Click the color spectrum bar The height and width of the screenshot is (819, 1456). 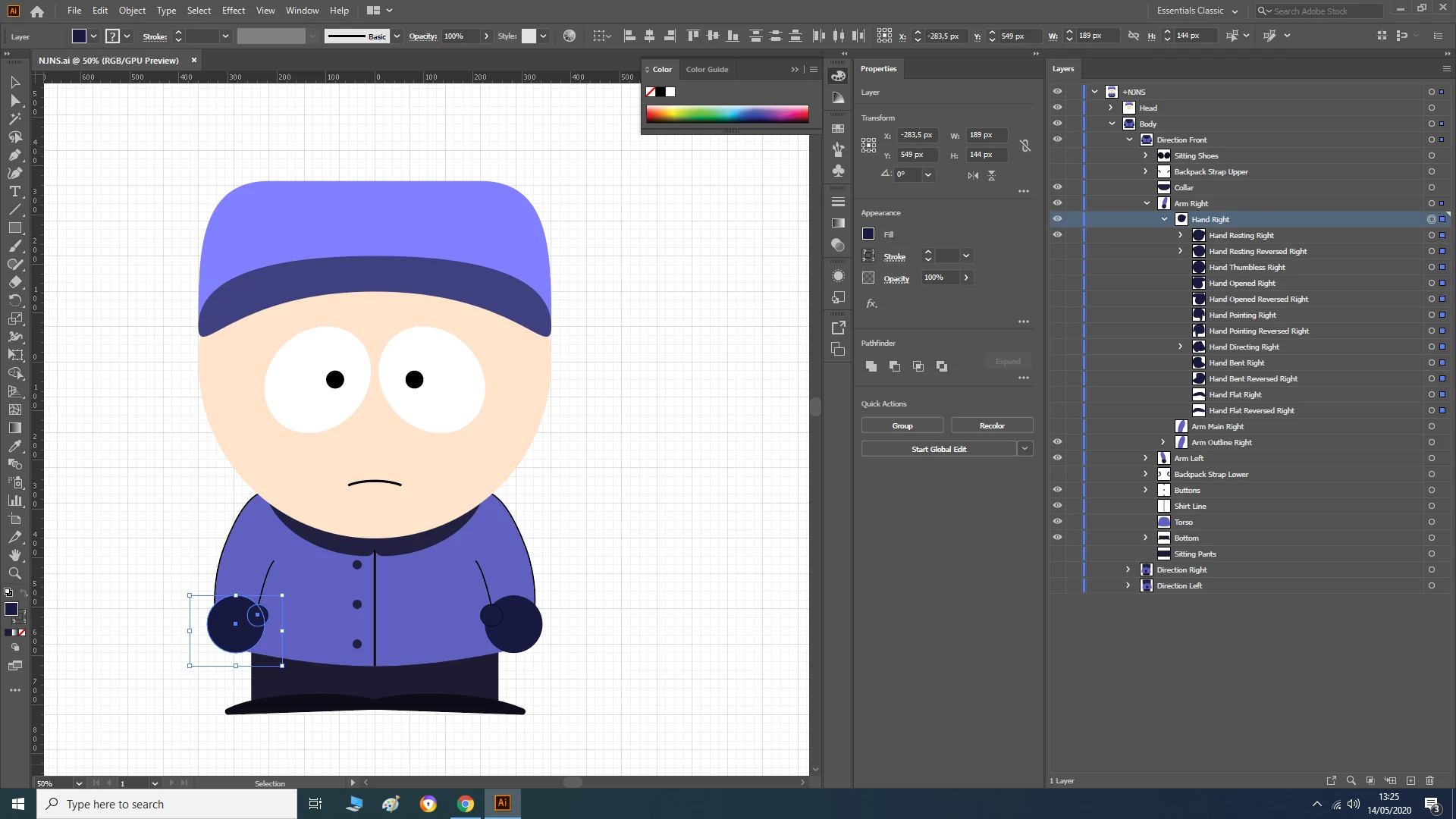(x=726, y=115)
